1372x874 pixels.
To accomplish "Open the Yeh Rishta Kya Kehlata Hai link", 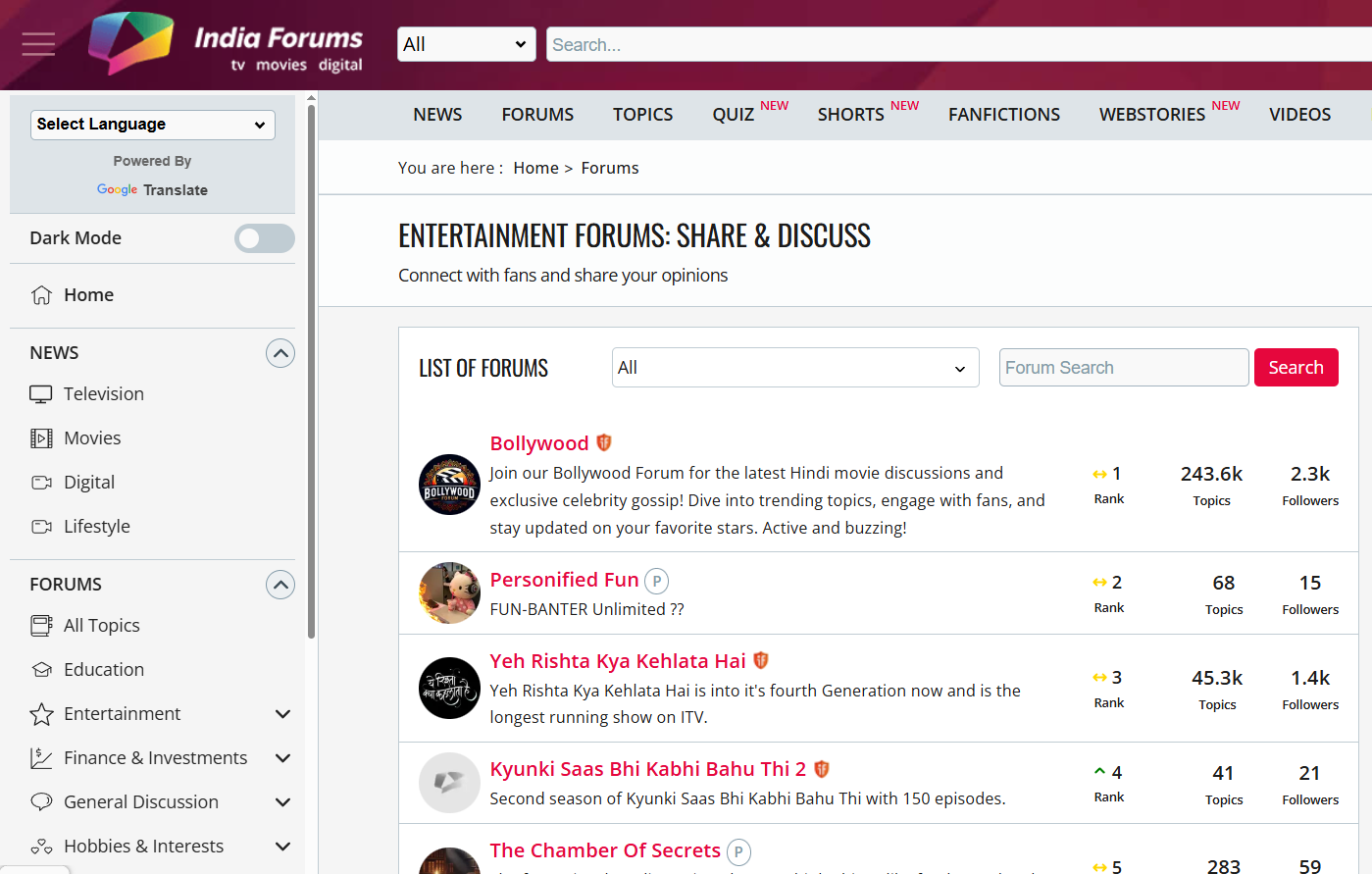I will pyautogui.click(x=618, y=661).
